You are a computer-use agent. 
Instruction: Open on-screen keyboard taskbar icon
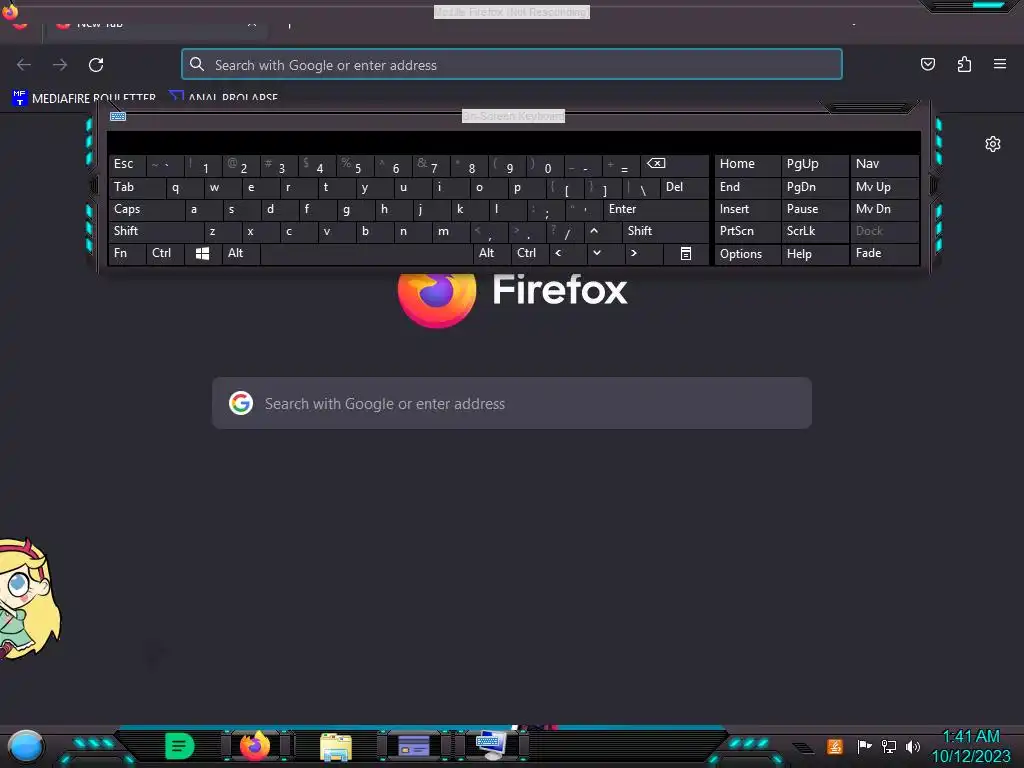click(x=491, y=746)
